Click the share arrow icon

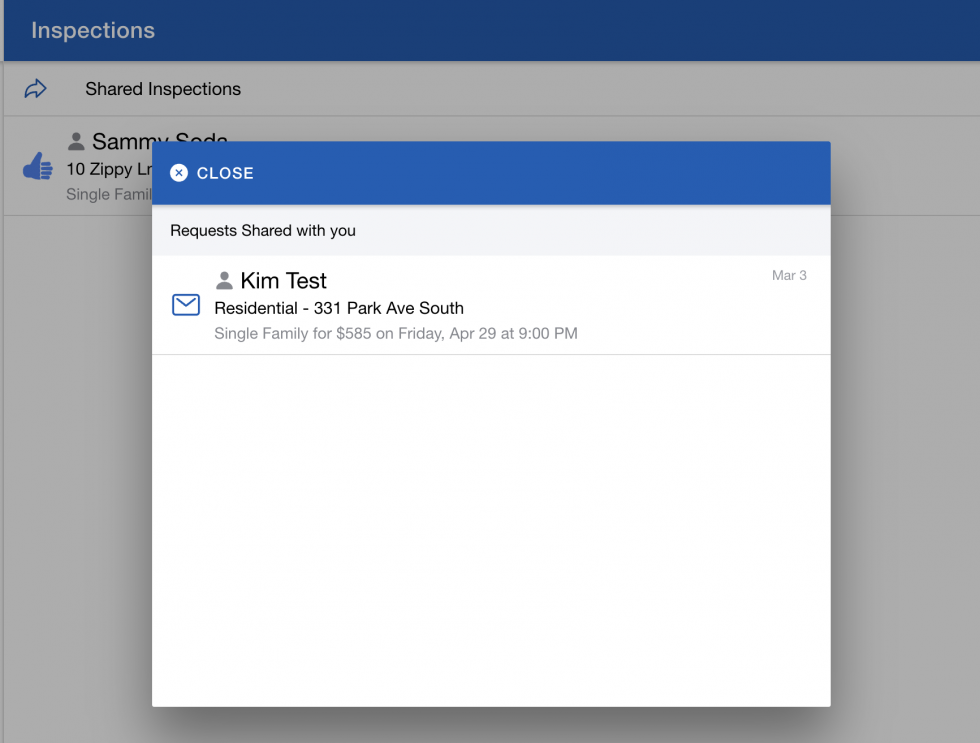36,89
